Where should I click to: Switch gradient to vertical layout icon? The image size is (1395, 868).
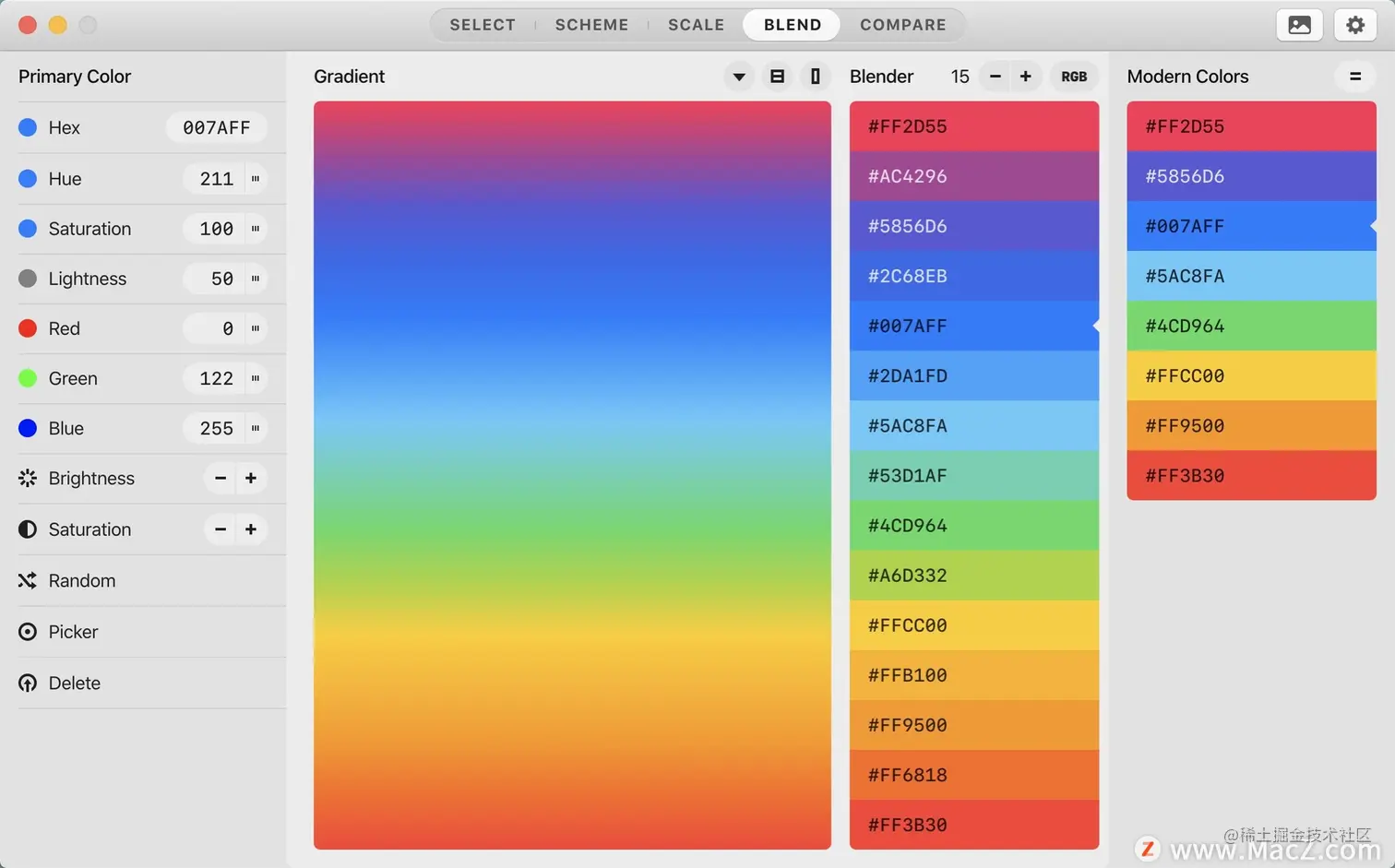pos(816,77)
